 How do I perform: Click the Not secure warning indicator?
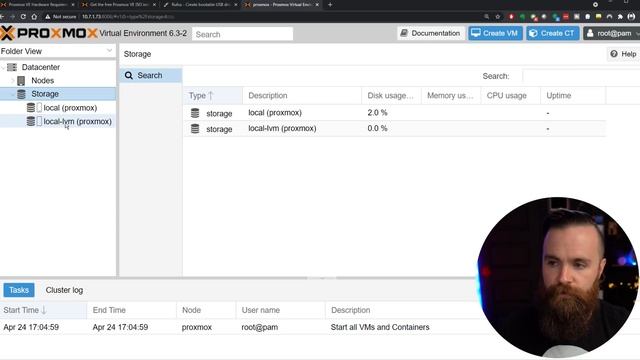60,17
